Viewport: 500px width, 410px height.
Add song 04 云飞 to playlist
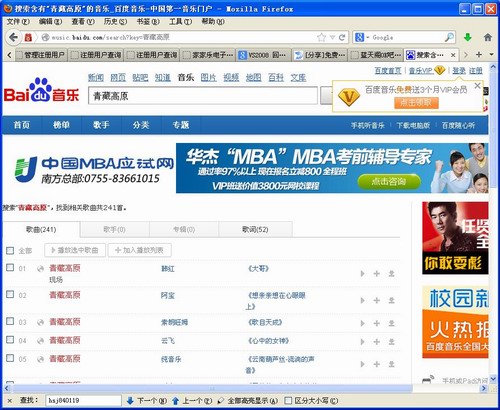[x=377, y=342]
